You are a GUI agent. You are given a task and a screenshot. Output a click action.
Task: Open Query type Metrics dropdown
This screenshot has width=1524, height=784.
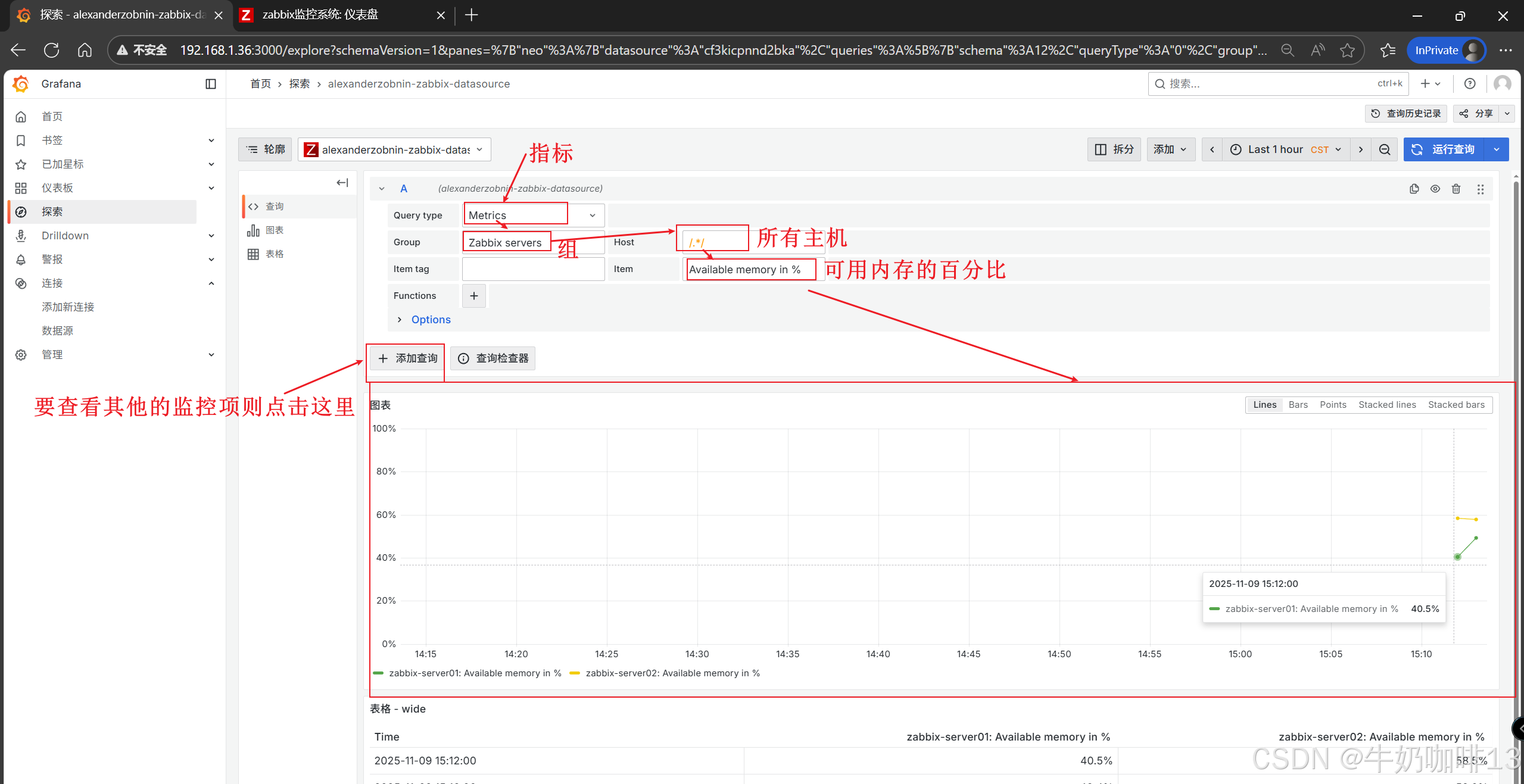coord(533,215)
